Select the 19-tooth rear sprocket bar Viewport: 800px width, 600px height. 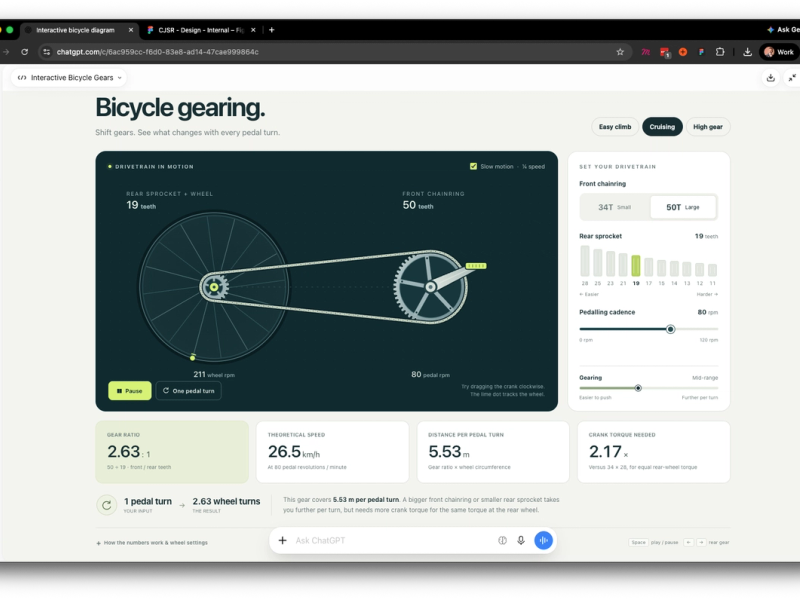tap(636, 266)
